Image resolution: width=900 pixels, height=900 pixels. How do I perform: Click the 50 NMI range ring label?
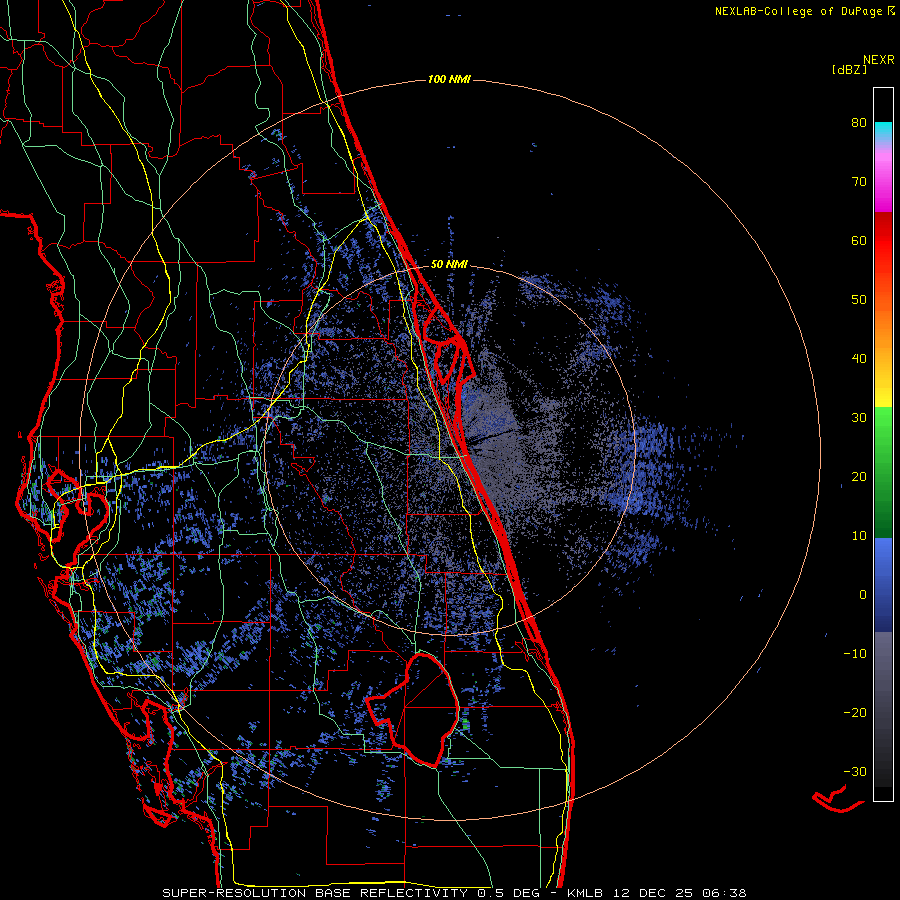tap(449, 264)
